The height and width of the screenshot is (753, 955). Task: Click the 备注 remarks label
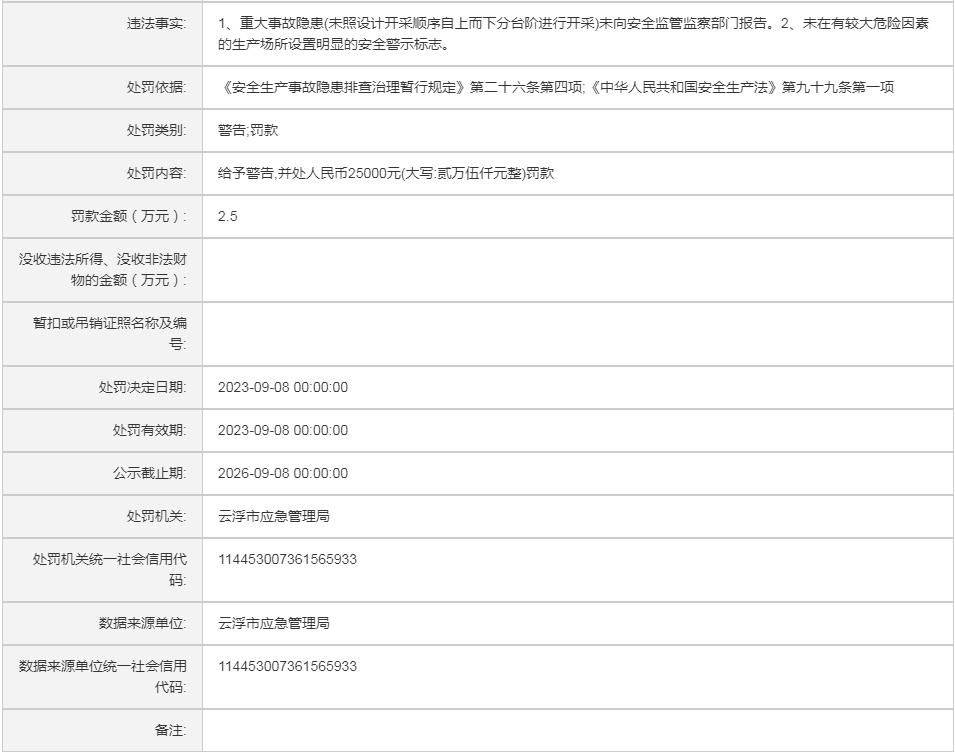(x=169, y=731)
